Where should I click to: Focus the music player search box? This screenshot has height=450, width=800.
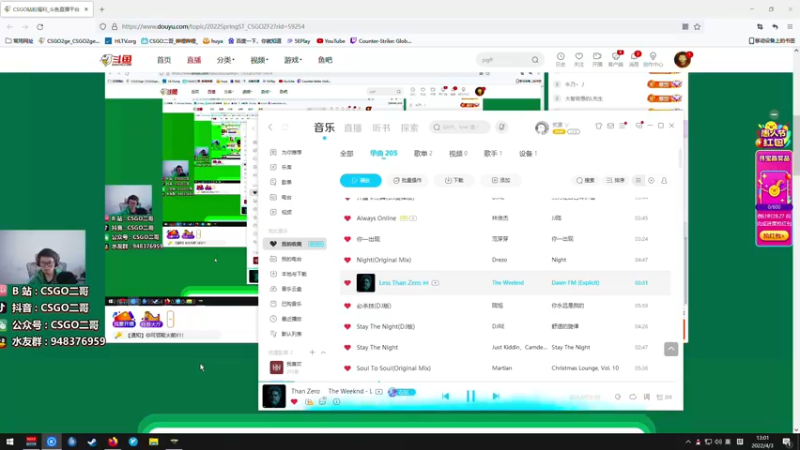coord(460,127)
